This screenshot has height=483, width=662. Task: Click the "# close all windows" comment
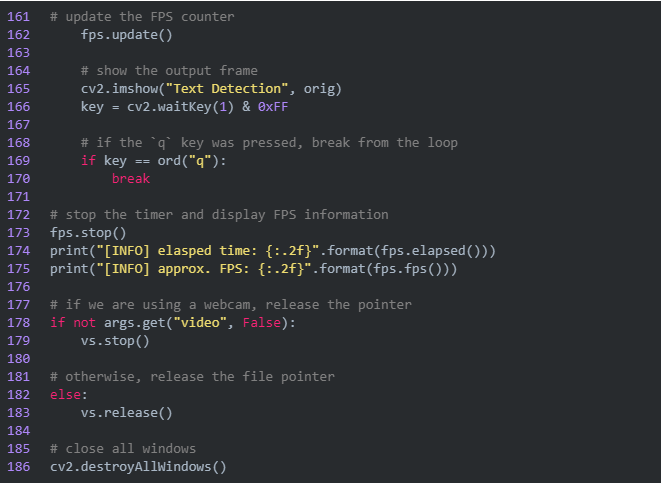123,448
